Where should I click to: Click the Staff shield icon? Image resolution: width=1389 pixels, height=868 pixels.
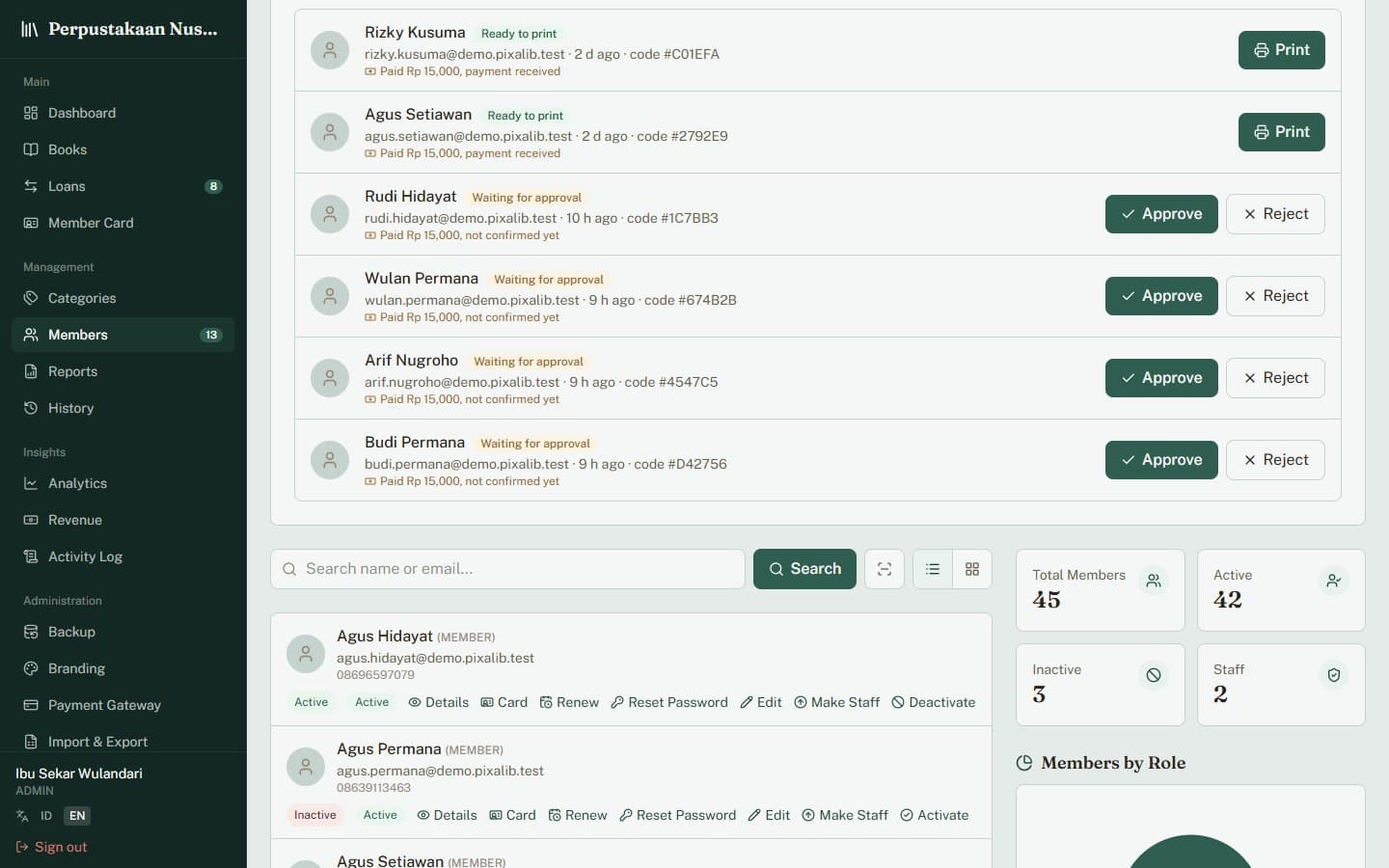(x=1334, y=675)
